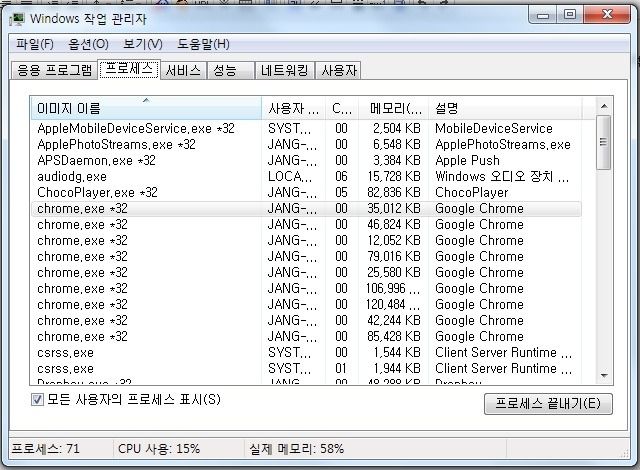The image size is (640, 470).
Task: Select audiodg.exe process
Action: [306, 176]
